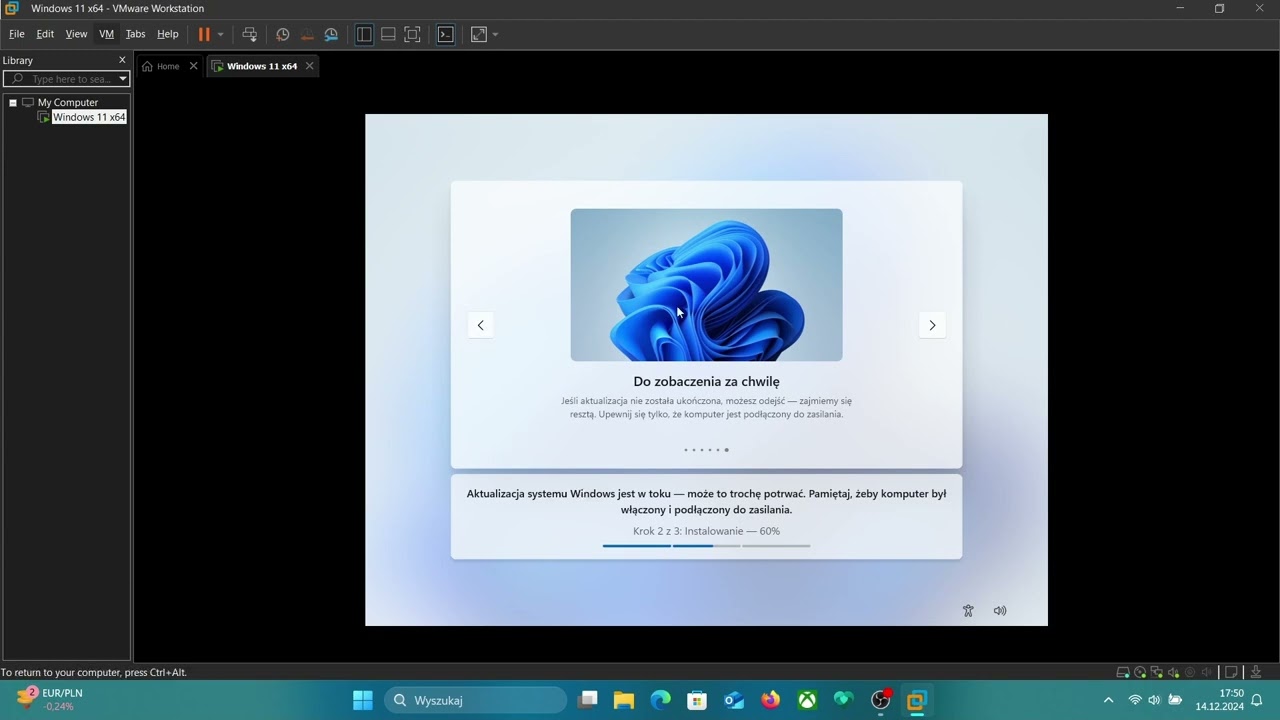Launch Microsoft Edge from the taskbar
1280x720 pixels.
(x=661, y=700)
